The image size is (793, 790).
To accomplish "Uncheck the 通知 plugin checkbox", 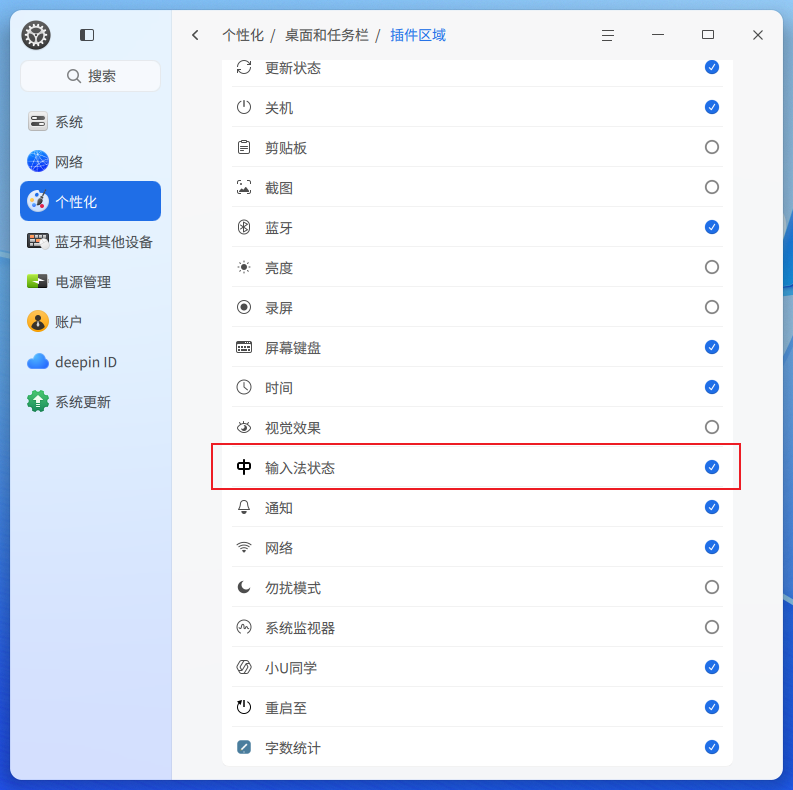I will point(712,507).
